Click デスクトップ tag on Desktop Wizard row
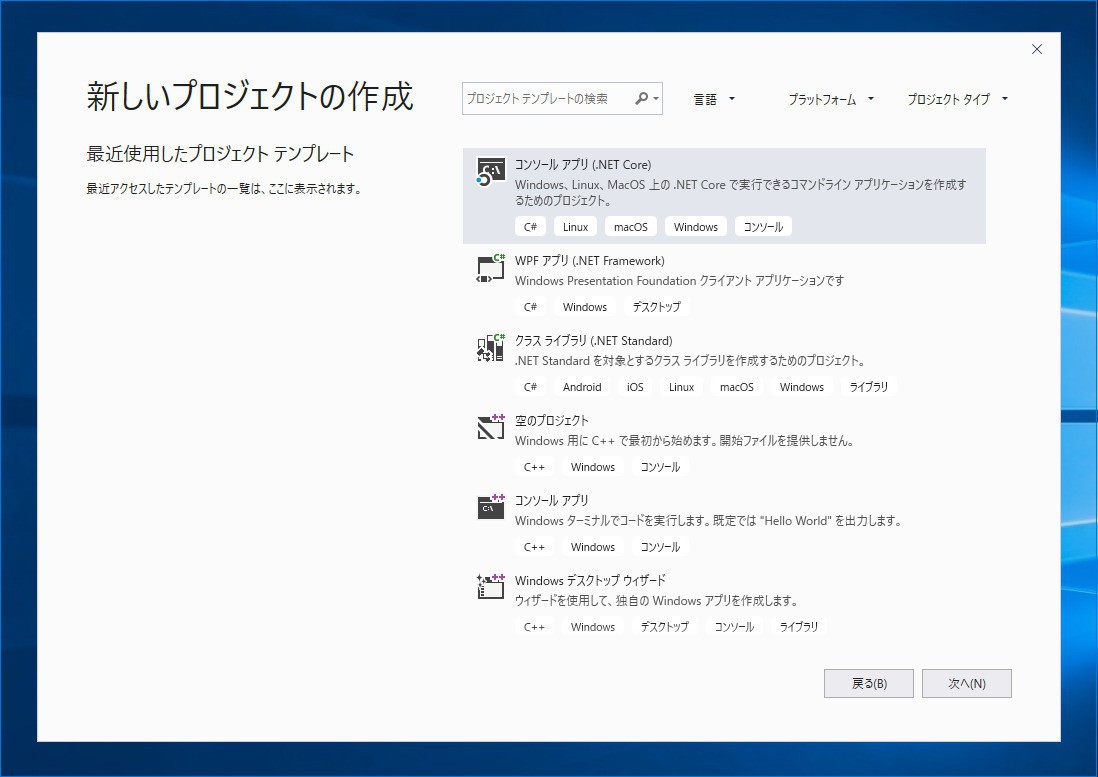Image resolution: width=1098 pixels, height=777 pixels. (x=664, y=626)
